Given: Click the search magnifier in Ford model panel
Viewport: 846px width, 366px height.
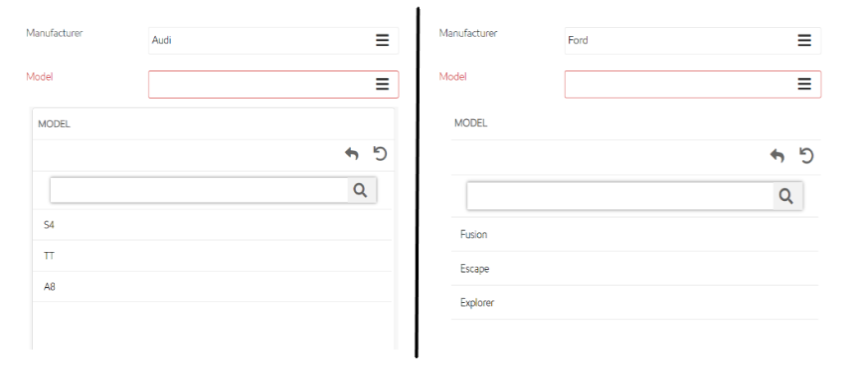Looking at the screenshot, I should coord(787,196).
